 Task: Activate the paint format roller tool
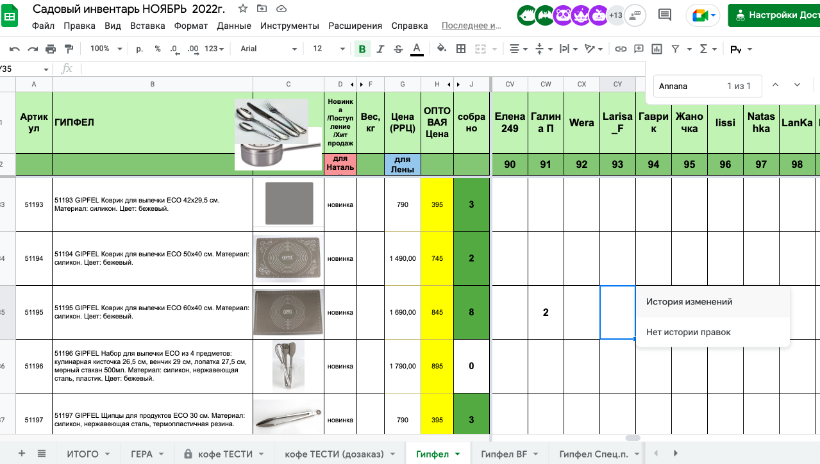click(x=67, y=48)
